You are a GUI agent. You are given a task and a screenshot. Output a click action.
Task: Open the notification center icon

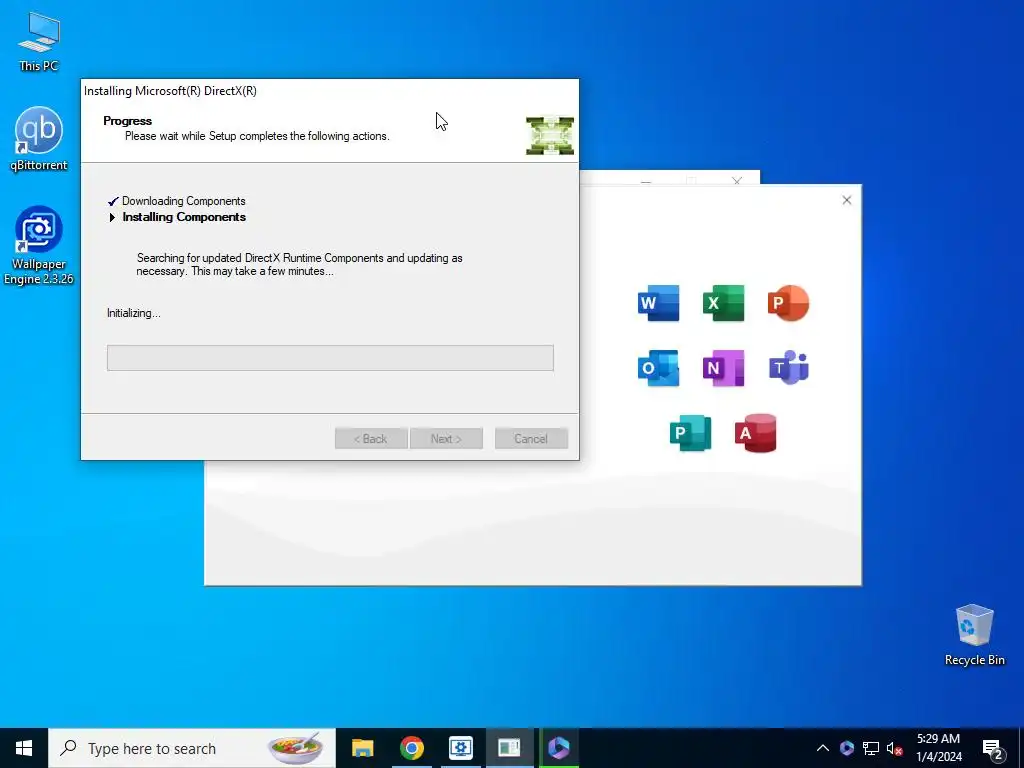point(993,749)
